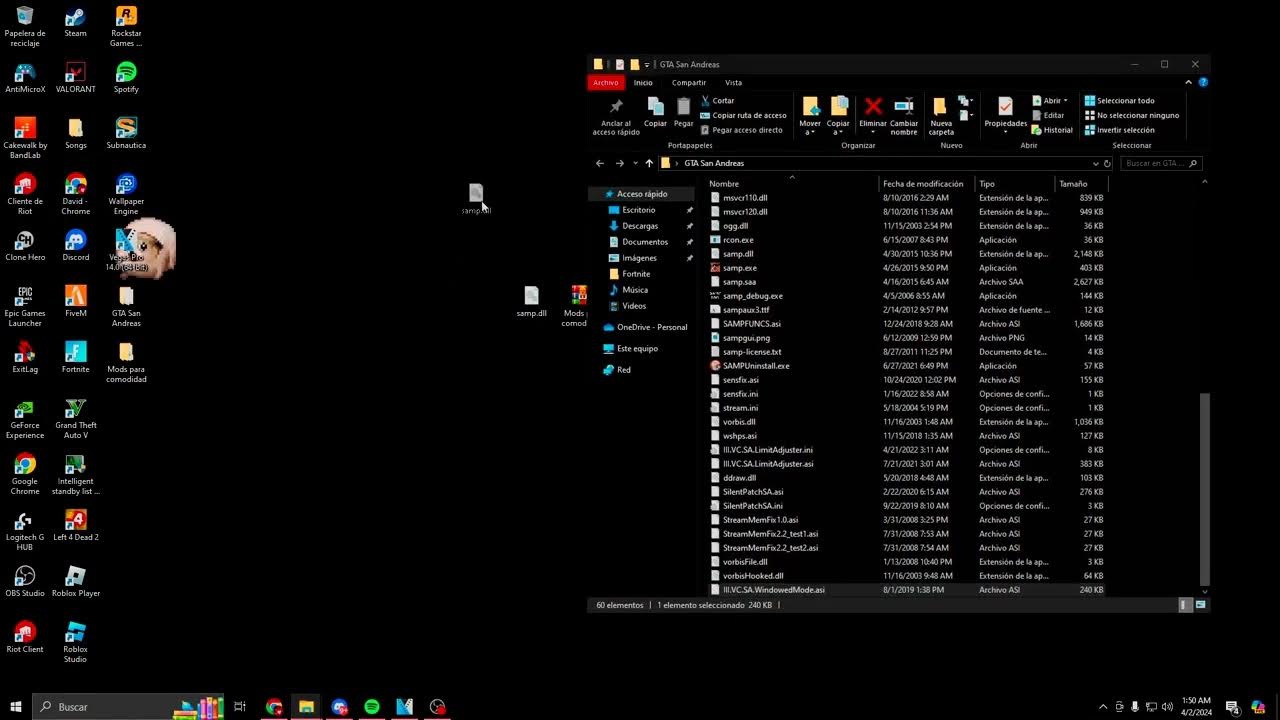Switch to the Vista ribbon tab
This screenshot has height=720, width=1280.
[x=733, y=82]
